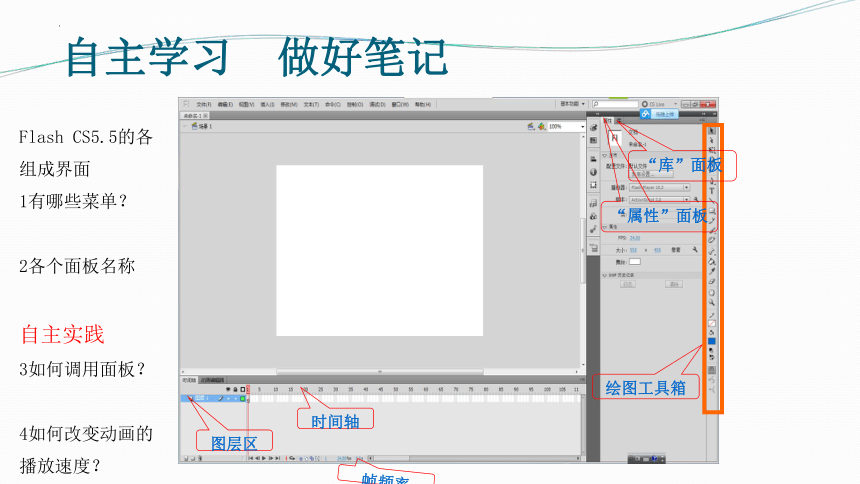This screenshot has width=860, height=484.
Task: Click the New Layer icon
Action: click(186, 458)
